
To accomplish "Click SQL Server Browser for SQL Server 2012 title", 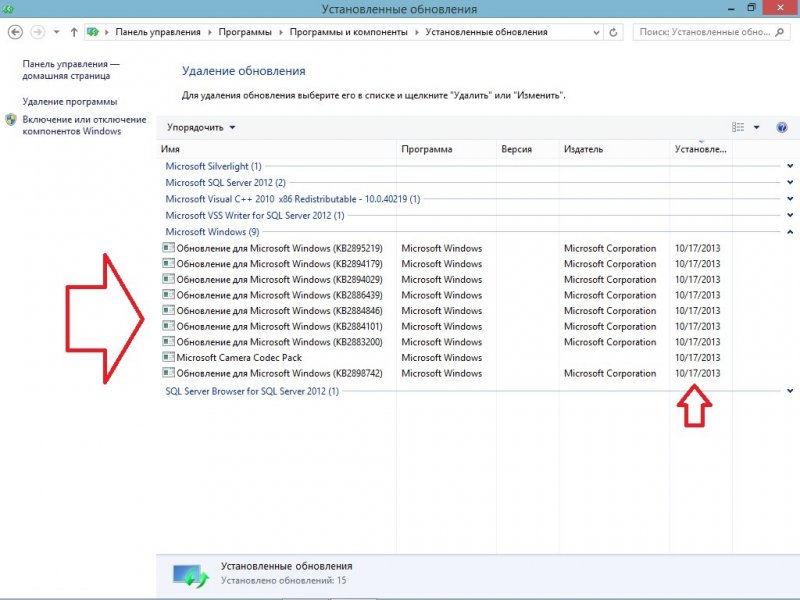I will pyautogui.click(x=252, y=391).
